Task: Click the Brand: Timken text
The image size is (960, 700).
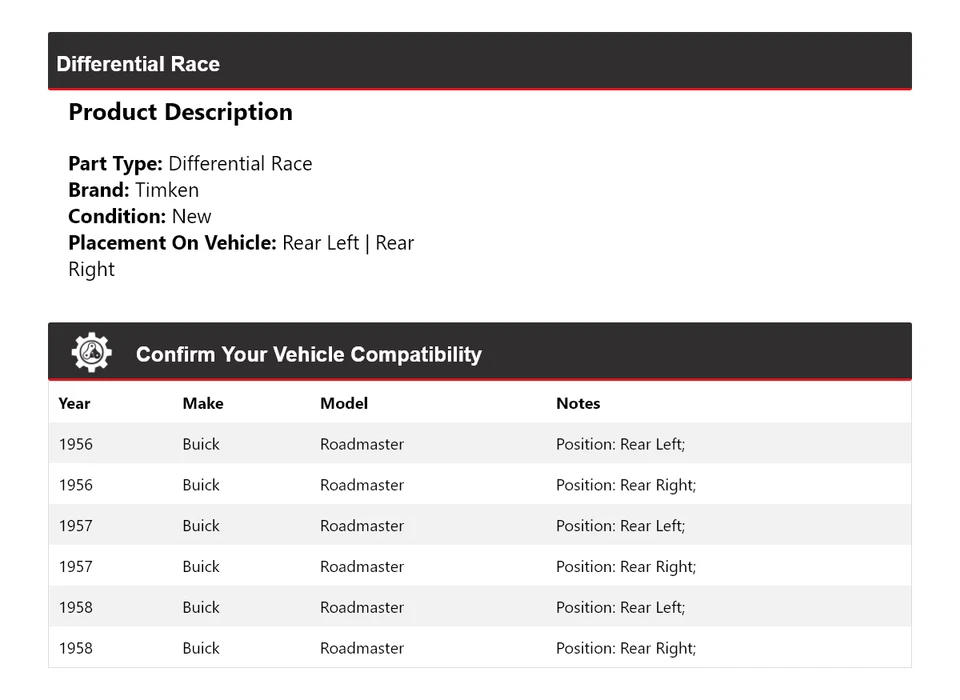Action: (x=133, y=190)
